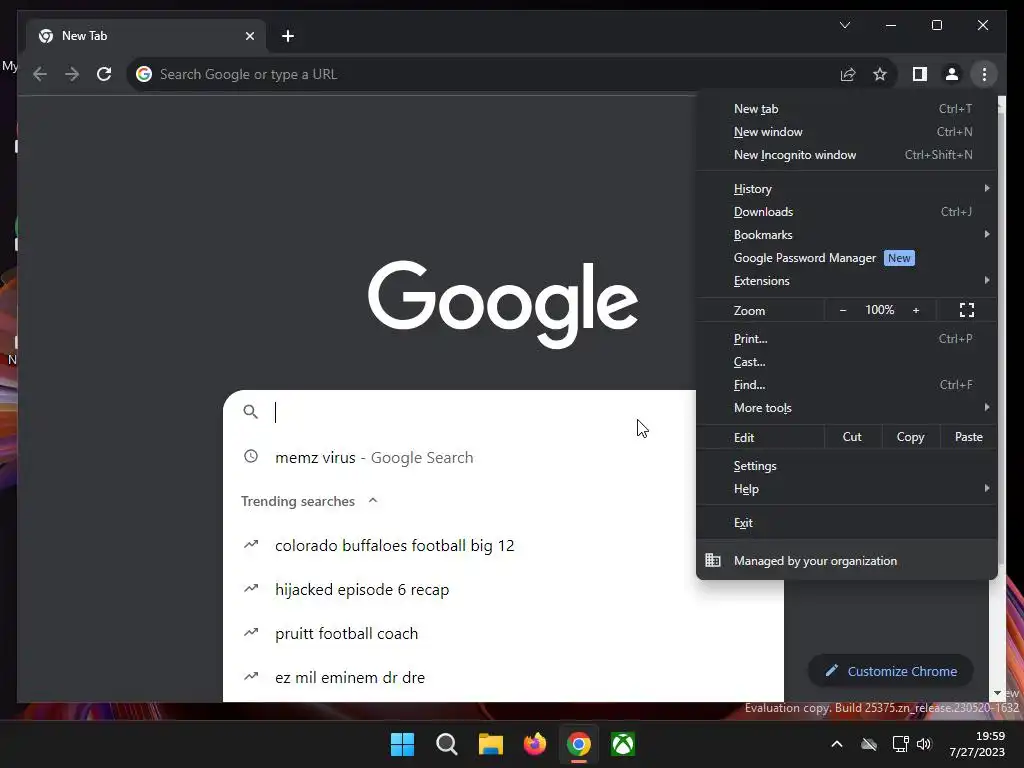Close the three-dot Chrome menu button
The height and width of the screenshot is (768, 1024).
tap(984, 74)
